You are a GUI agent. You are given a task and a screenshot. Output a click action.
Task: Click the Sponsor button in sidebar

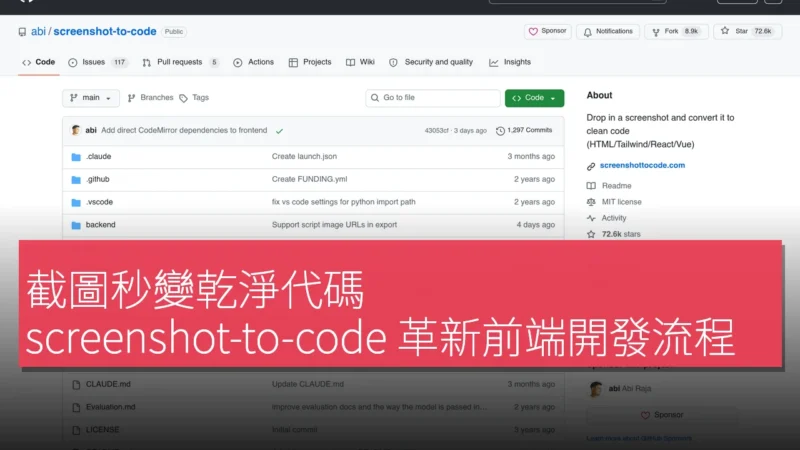[x=662, y=415]
